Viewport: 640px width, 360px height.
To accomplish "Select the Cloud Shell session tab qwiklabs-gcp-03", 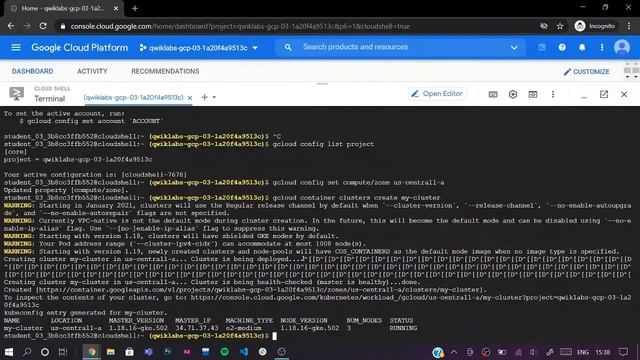I will [x=133, y=98].
